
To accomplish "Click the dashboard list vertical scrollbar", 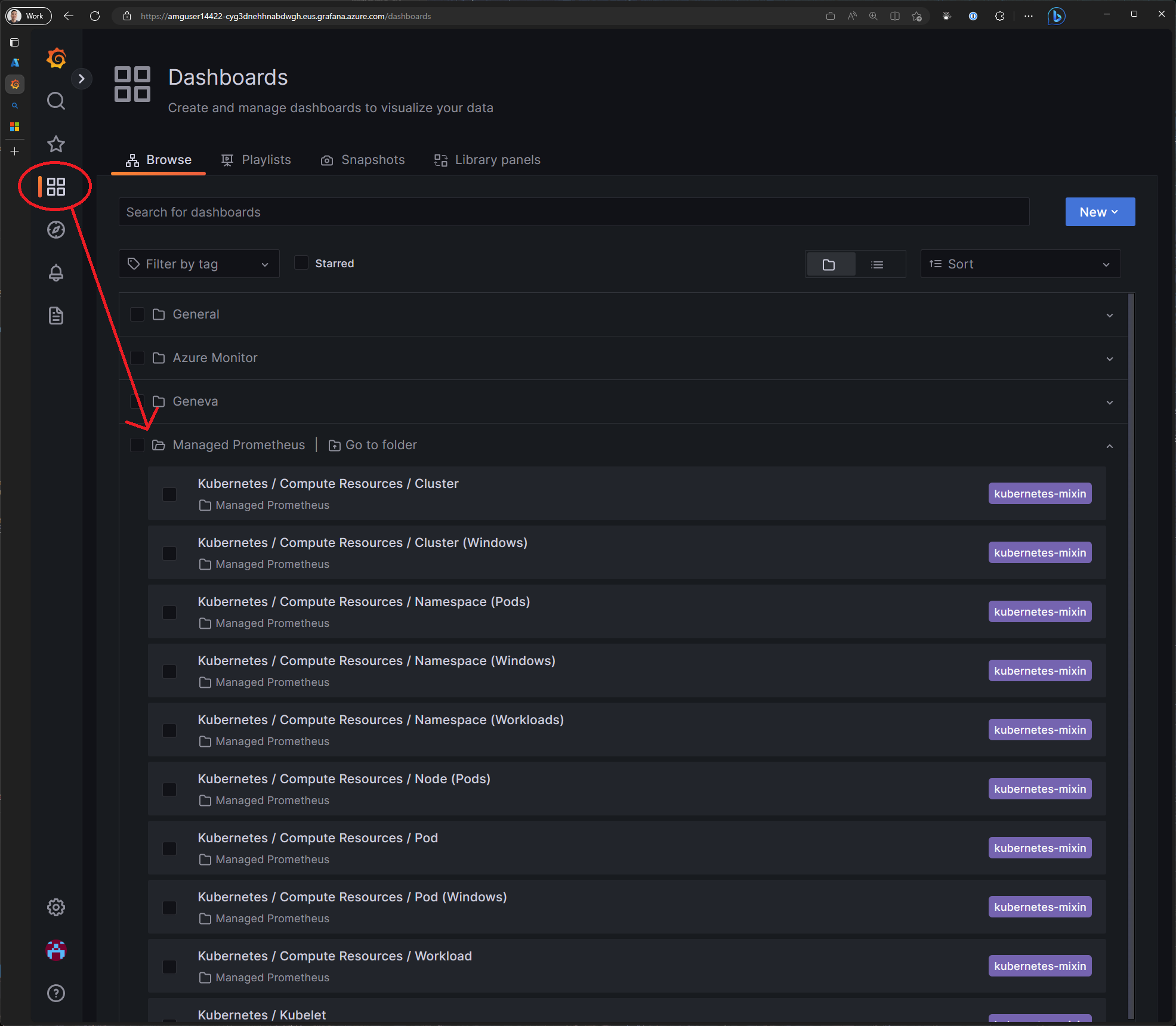I will pyautogui.click(x=1131, y=656).
